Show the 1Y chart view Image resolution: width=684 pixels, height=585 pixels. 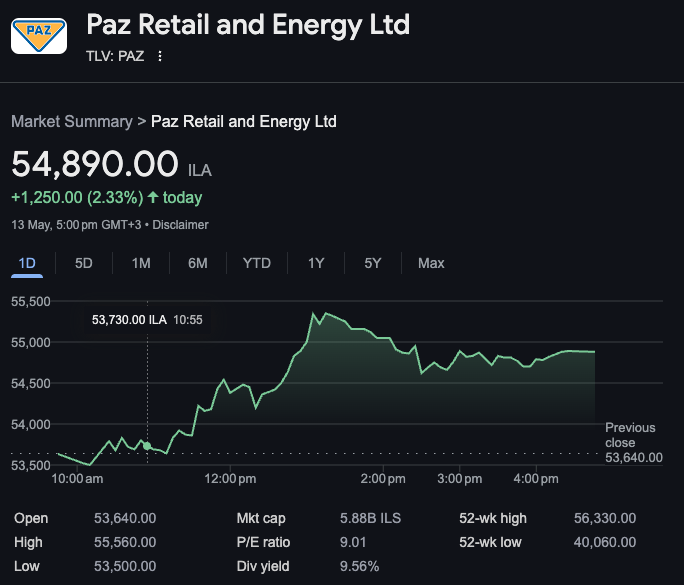point(316,263)
